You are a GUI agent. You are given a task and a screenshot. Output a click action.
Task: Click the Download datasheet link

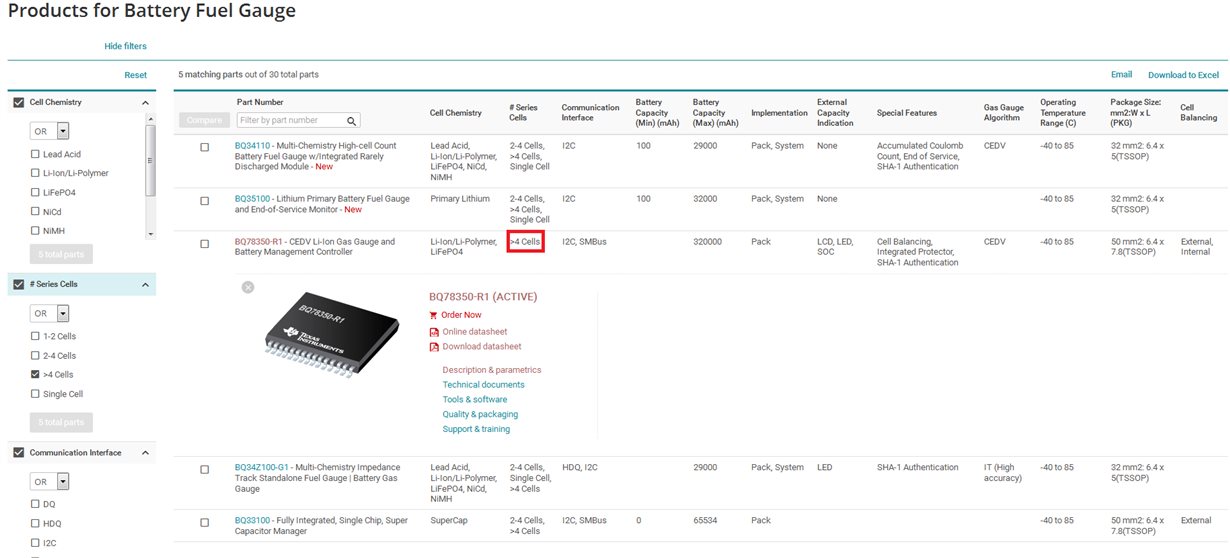pyautogui.click(x=482, y=347)
